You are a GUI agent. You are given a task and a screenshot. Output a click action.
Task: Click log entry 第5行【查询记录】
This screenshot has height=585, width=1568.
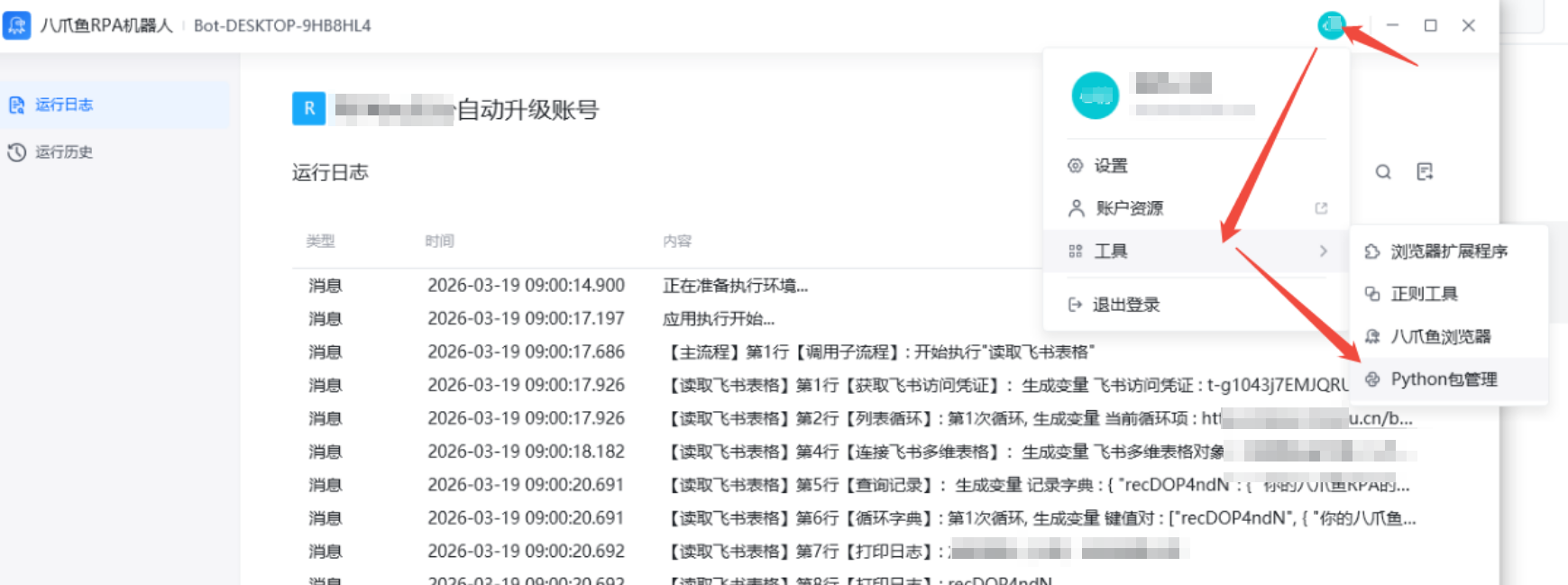tap(1037, 486)
